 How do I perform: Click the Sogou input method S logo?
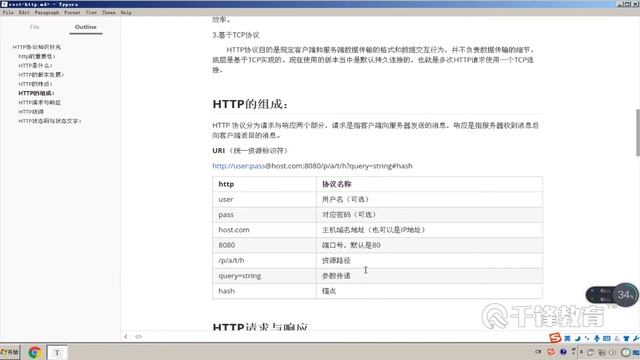(x=555, y=338)
